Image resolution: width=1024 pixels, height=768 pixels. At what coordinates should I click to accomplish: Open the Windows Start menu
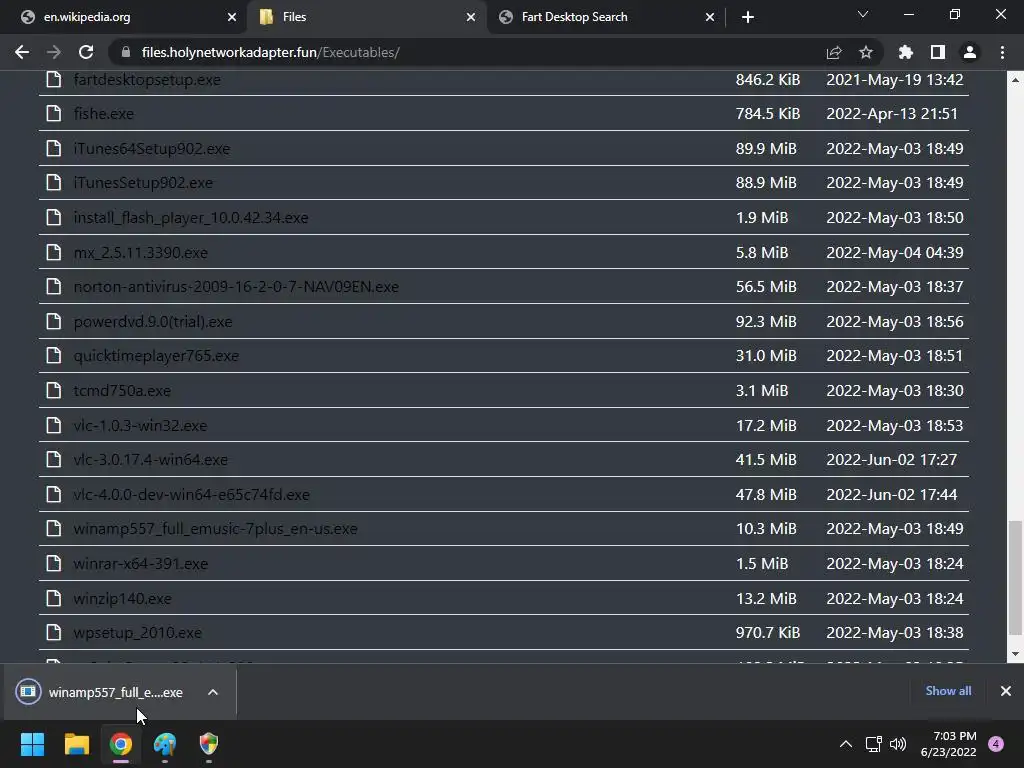[x=33, y=744]
